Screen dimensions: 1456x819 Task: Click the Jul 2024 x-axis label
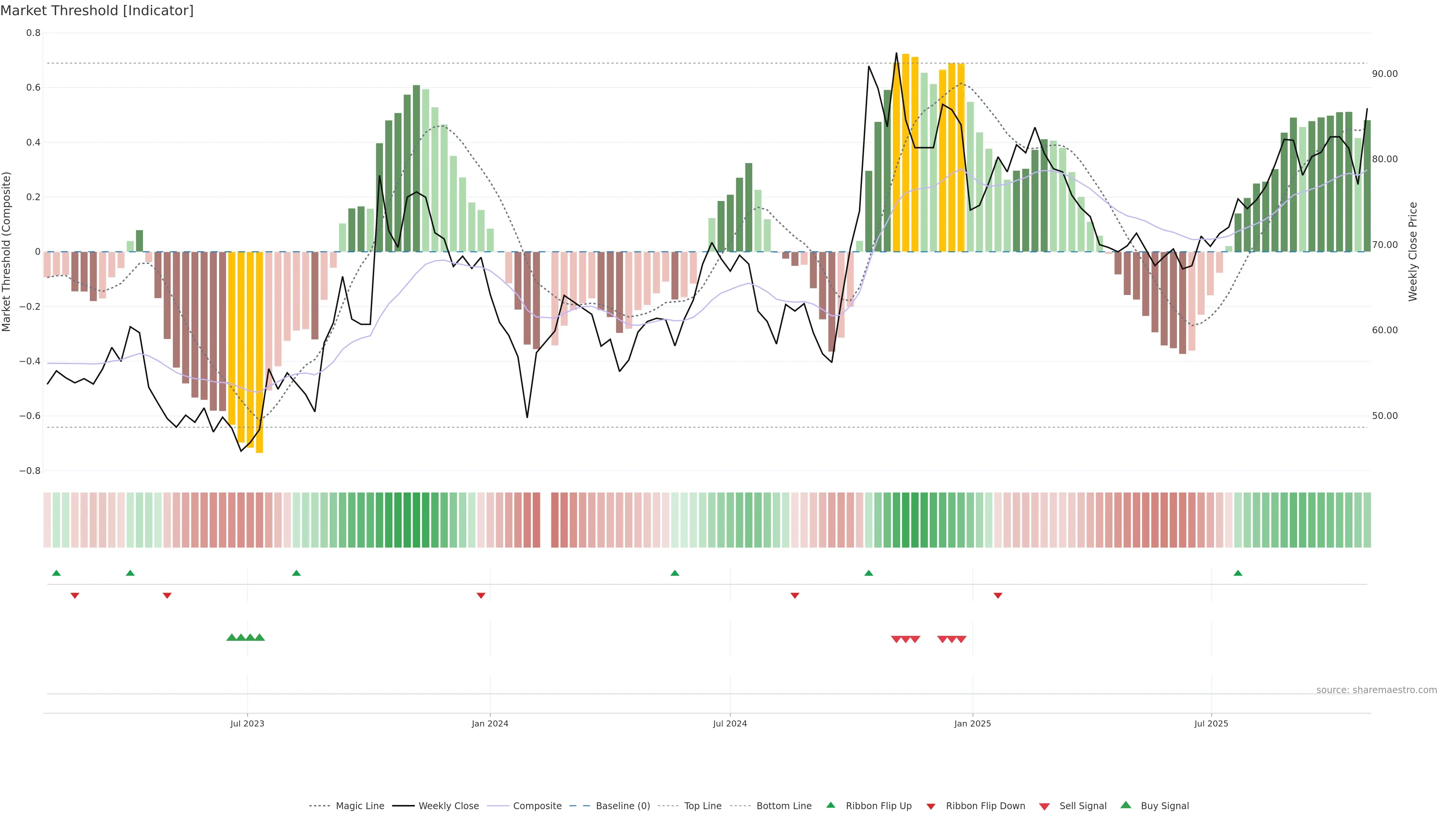point(730,723)
